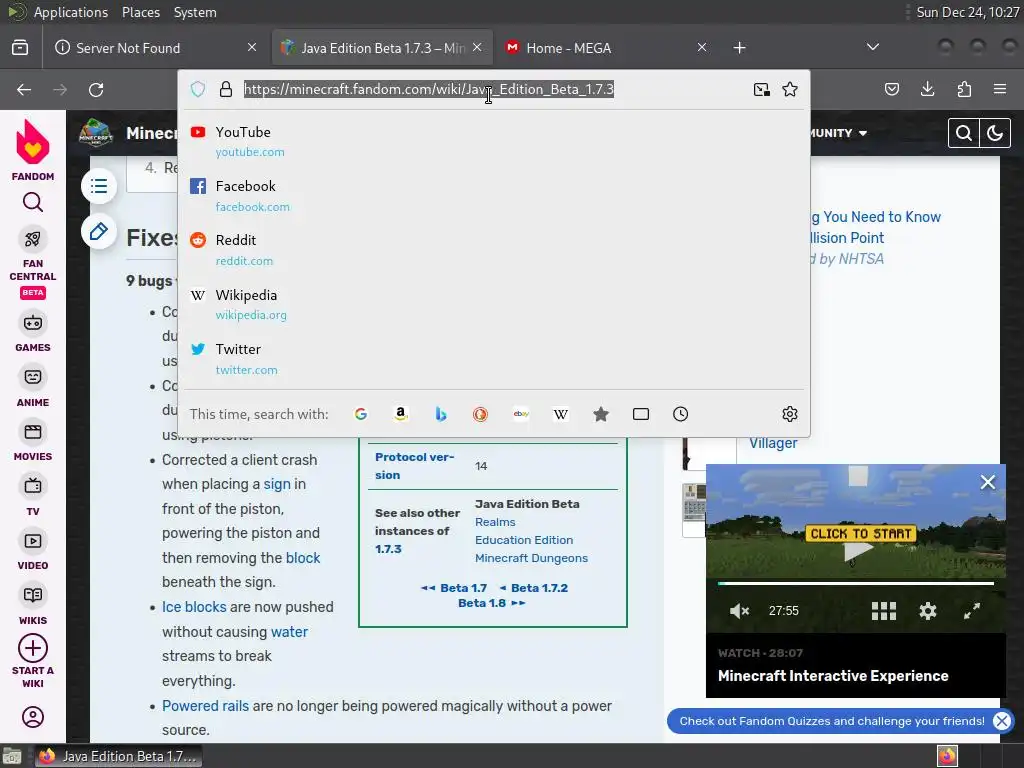Click the edit pencil button
Viewport: 1024px width, 768px height.
pos(99,231)
